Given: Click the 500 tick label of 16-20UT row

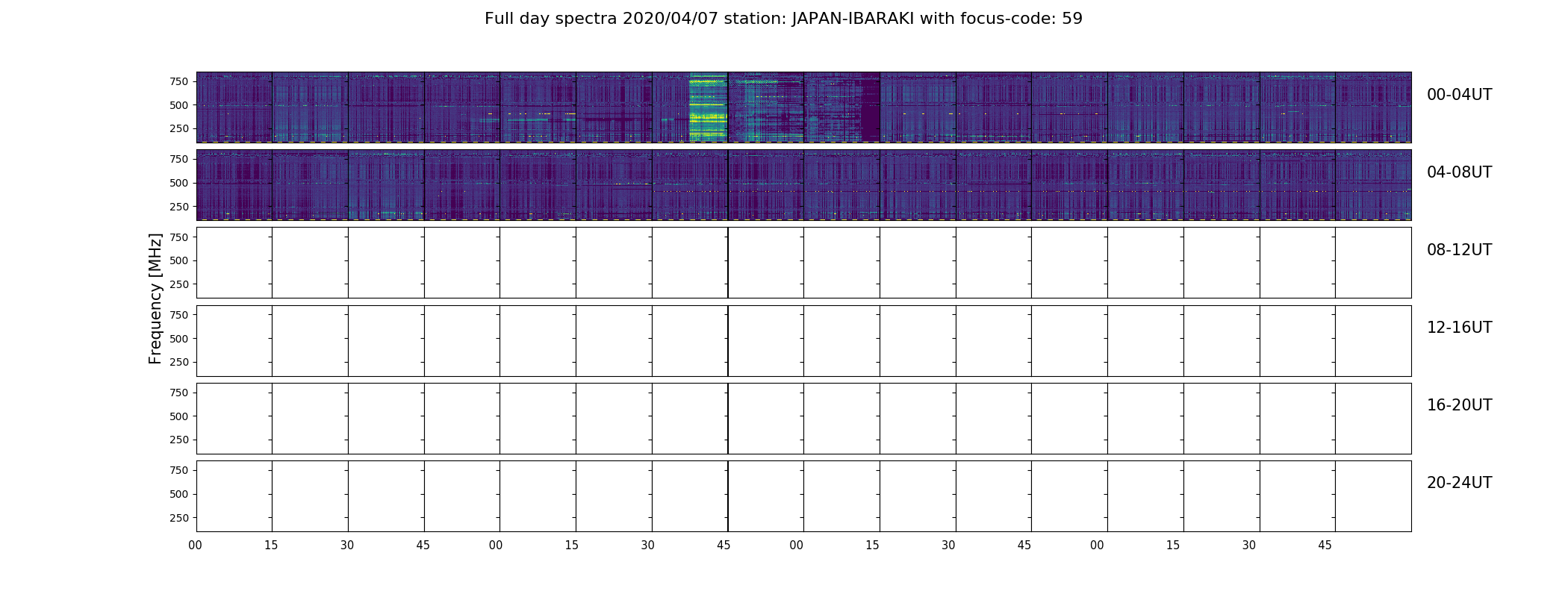Looking at the screenshot, I should (179, 416).
